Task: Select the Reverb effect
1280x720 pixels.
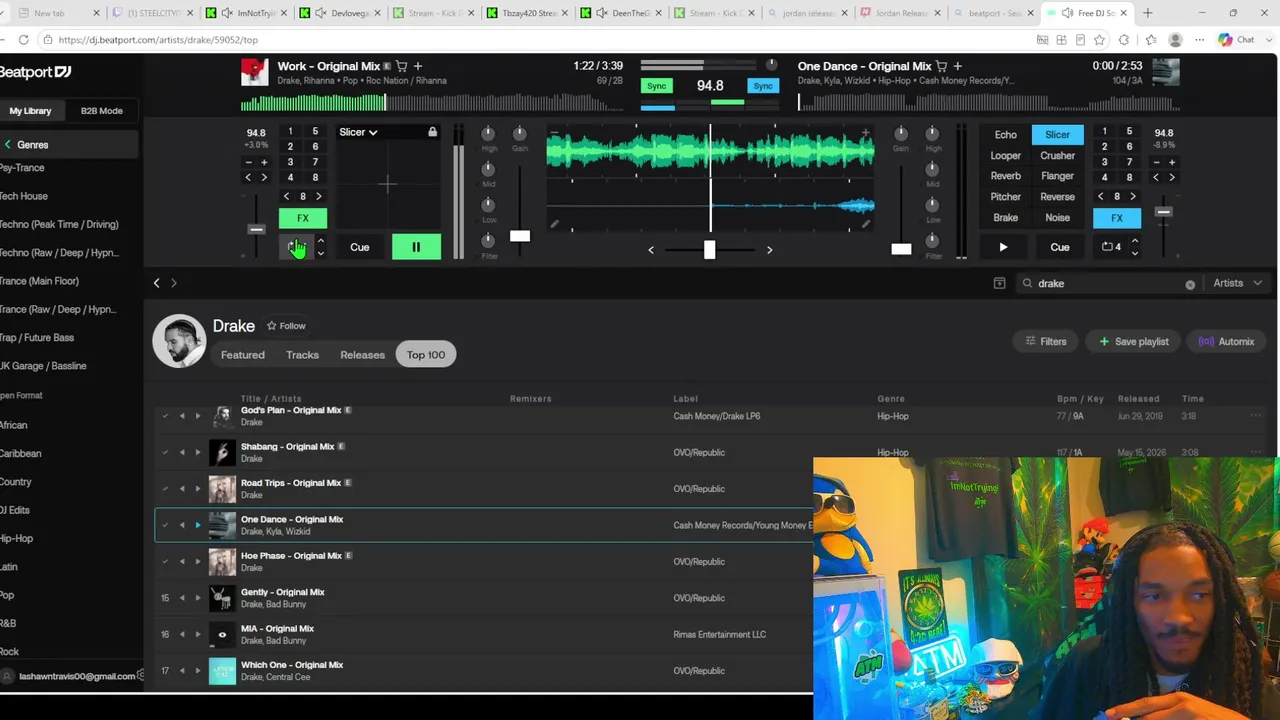Action: (1006, 176)
